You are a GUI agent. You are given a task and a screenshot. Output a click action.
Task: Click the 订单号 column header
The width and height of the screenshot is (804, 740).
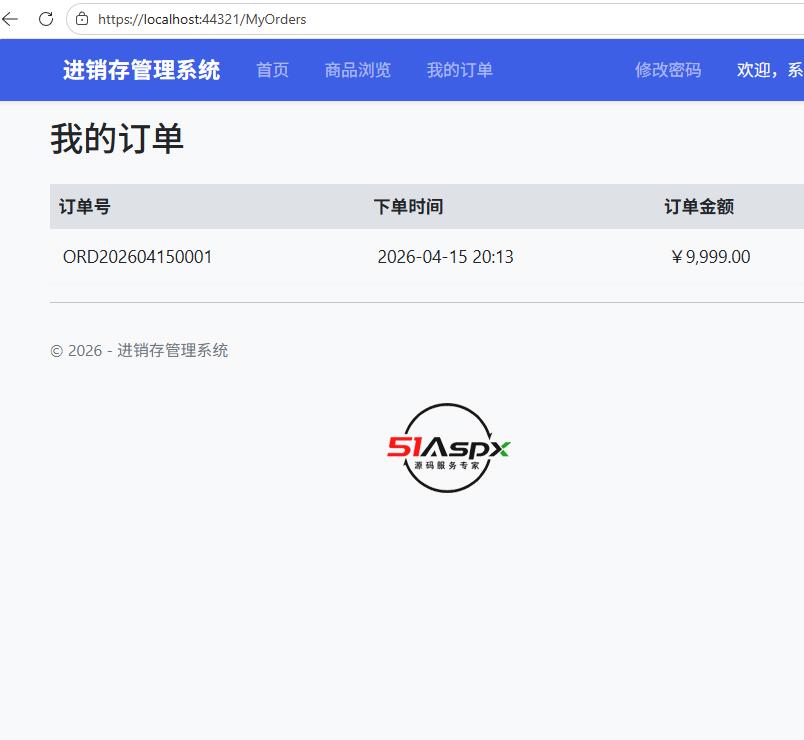point(85,207)
